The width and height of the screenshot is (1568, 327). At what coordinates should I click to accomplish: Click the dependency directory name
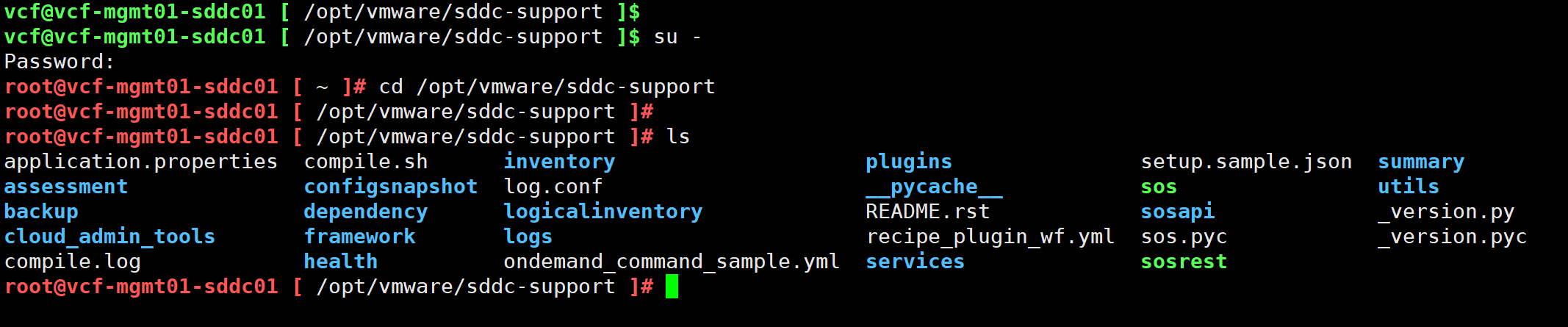(366, 212)
